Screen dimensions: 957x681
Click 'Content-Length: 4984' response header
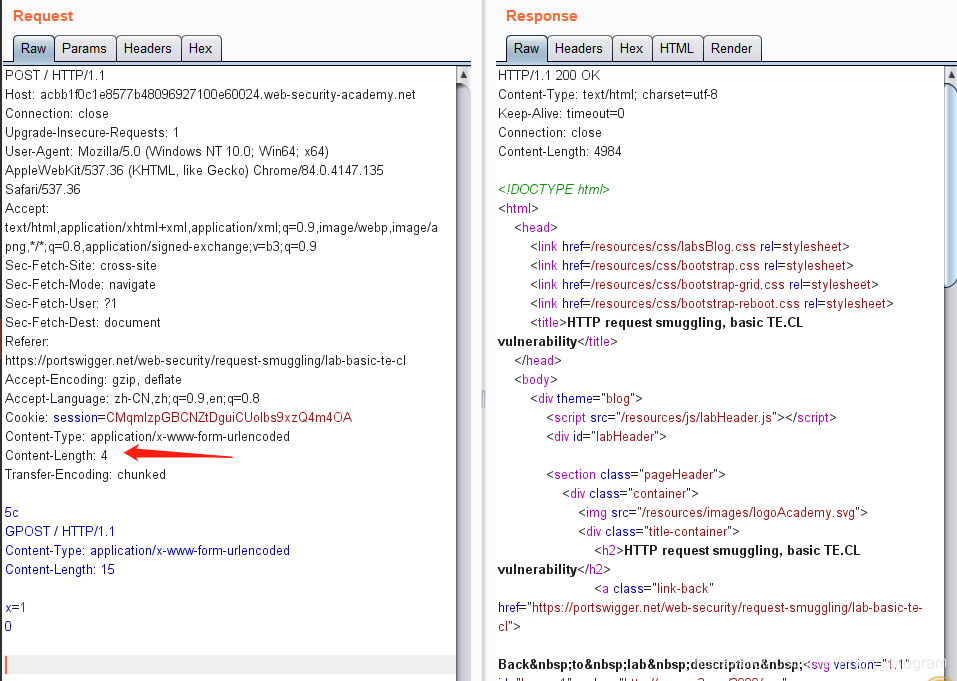pos(560,151)
